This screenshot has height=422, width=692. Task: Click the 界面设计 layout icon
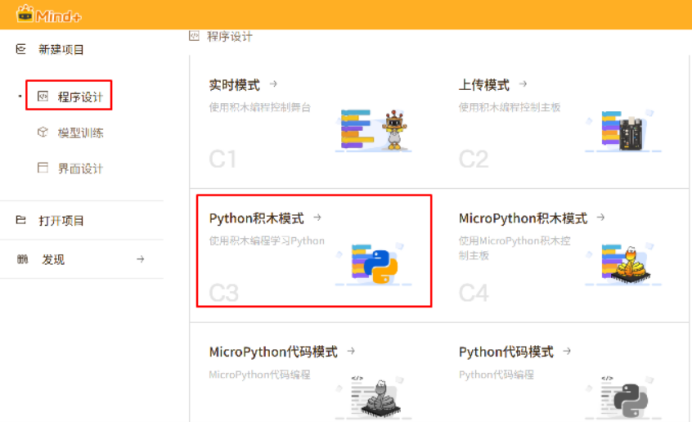(x=42, y=168)
